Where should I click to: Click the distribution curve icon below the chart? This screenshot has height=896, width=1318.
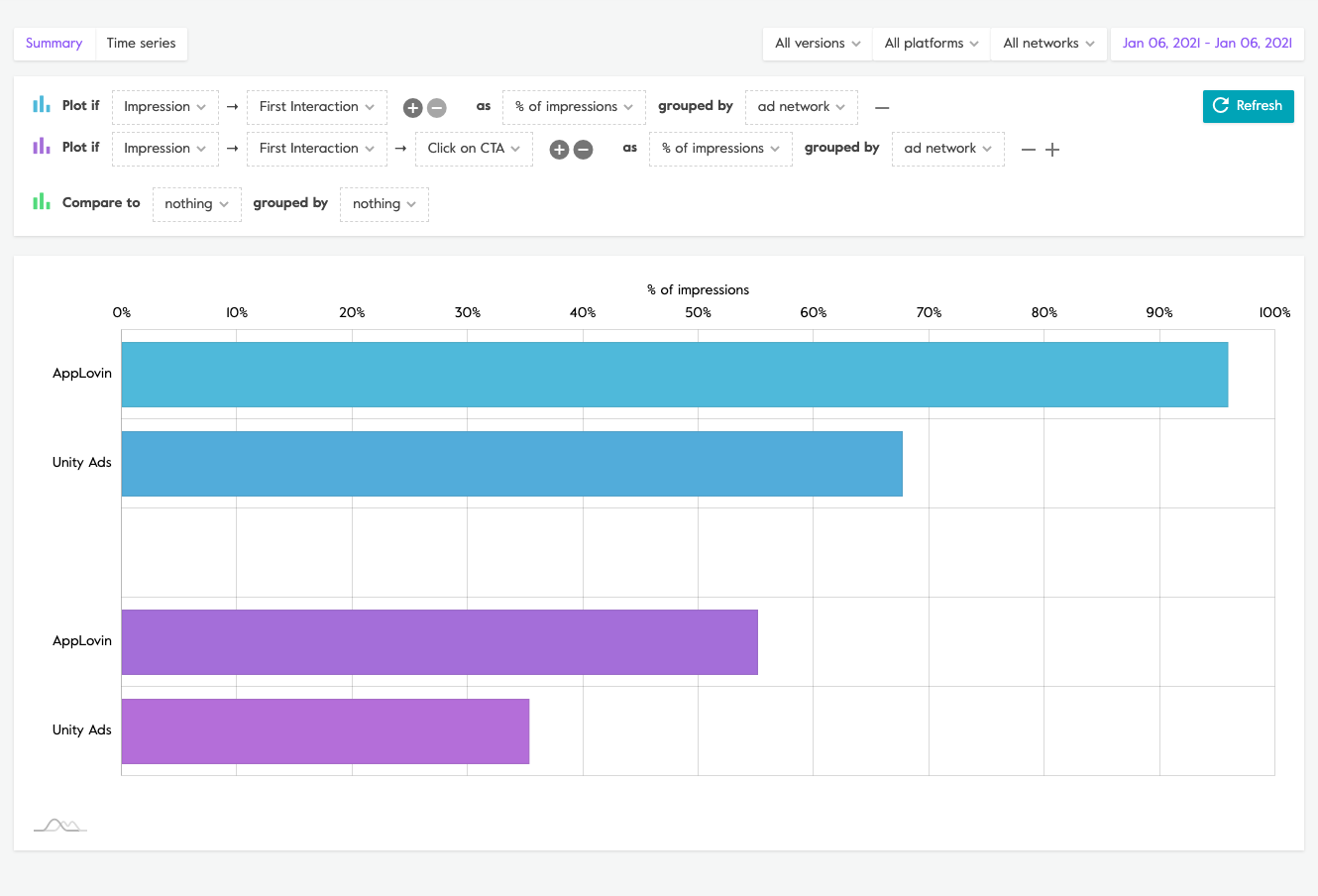(60, 825)
